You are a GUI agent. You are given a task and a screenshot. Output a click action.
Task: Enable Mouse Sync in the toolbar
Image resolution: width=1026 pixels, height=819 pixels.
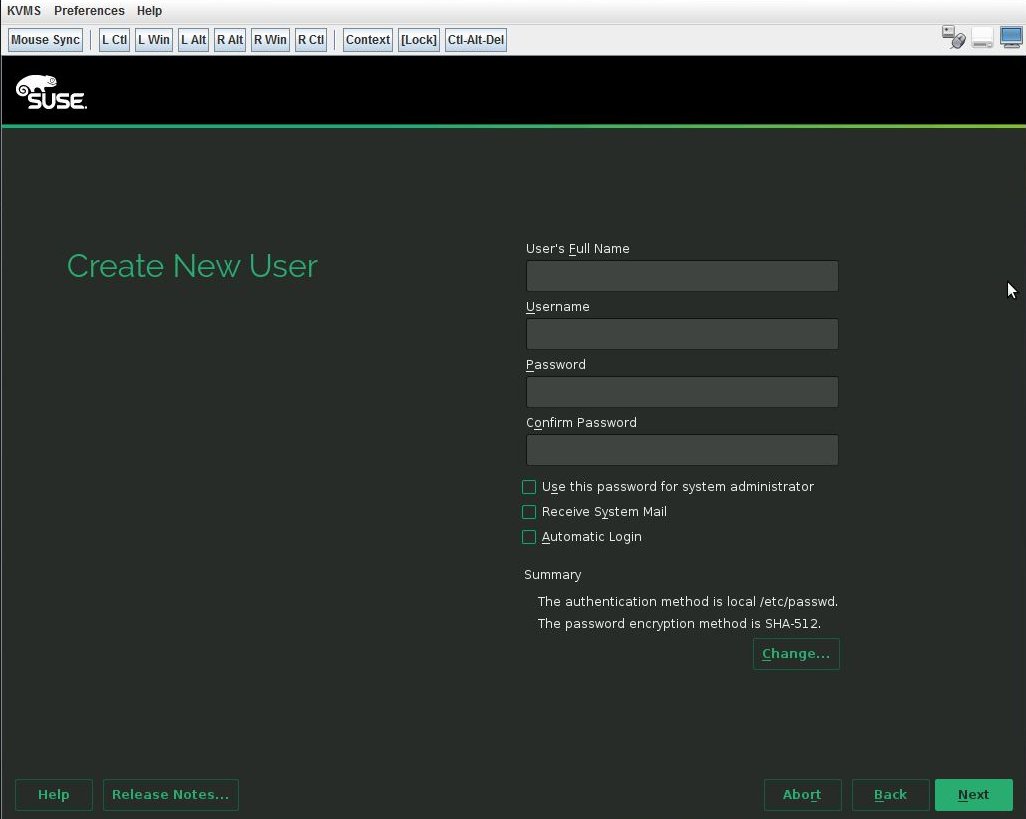click(x=45, y=39)
